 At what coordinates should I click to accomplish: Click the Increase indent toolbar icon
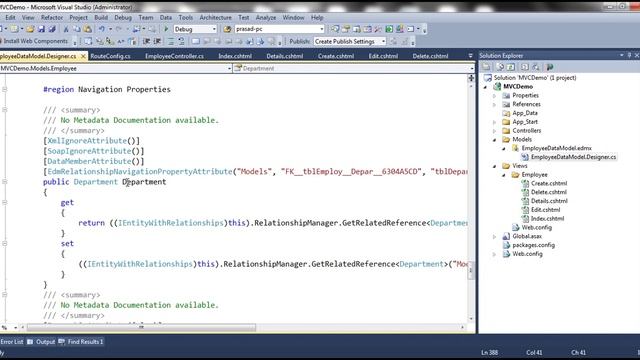click(x=157, y=41)
